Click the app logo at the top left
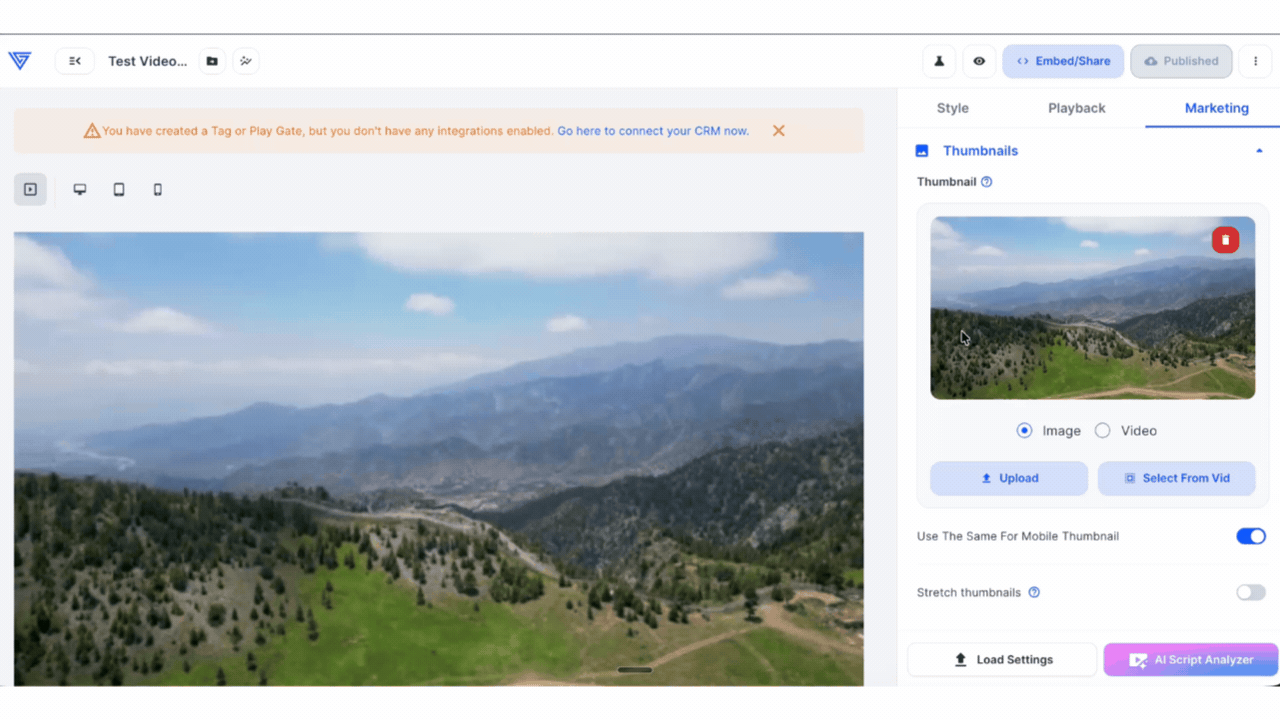Viewport: 1280px width, 720px height. coord(19,61)
